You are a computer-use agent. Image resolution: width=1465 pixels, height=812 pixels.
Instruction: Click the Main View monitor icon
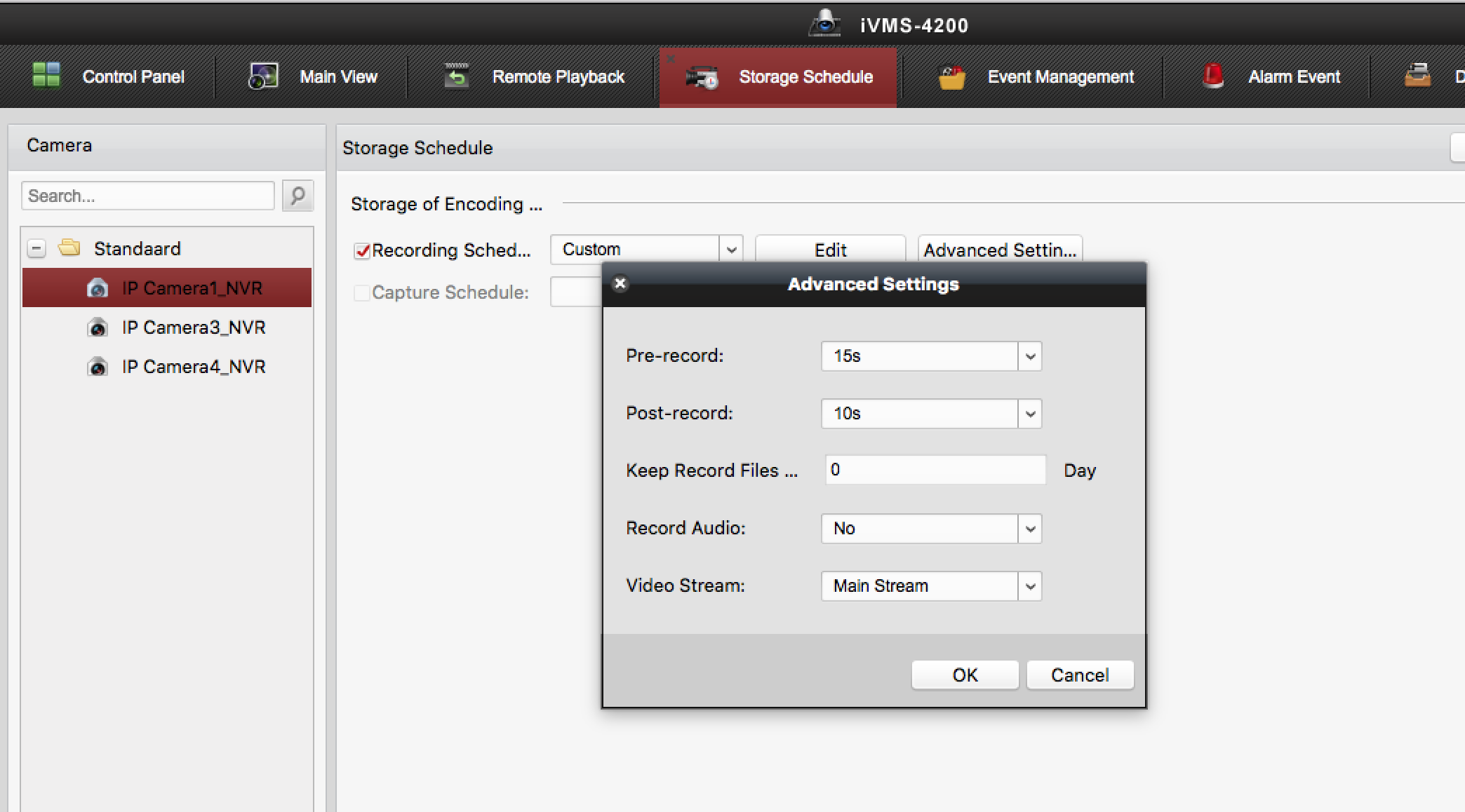264,76
